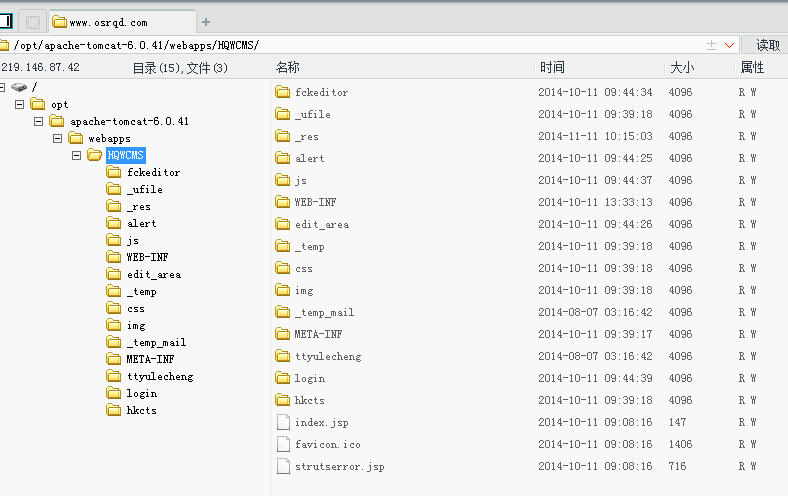Click the hkcts folder icon in file list
This screenshot has height=496, width=788.
coord(282,400)
